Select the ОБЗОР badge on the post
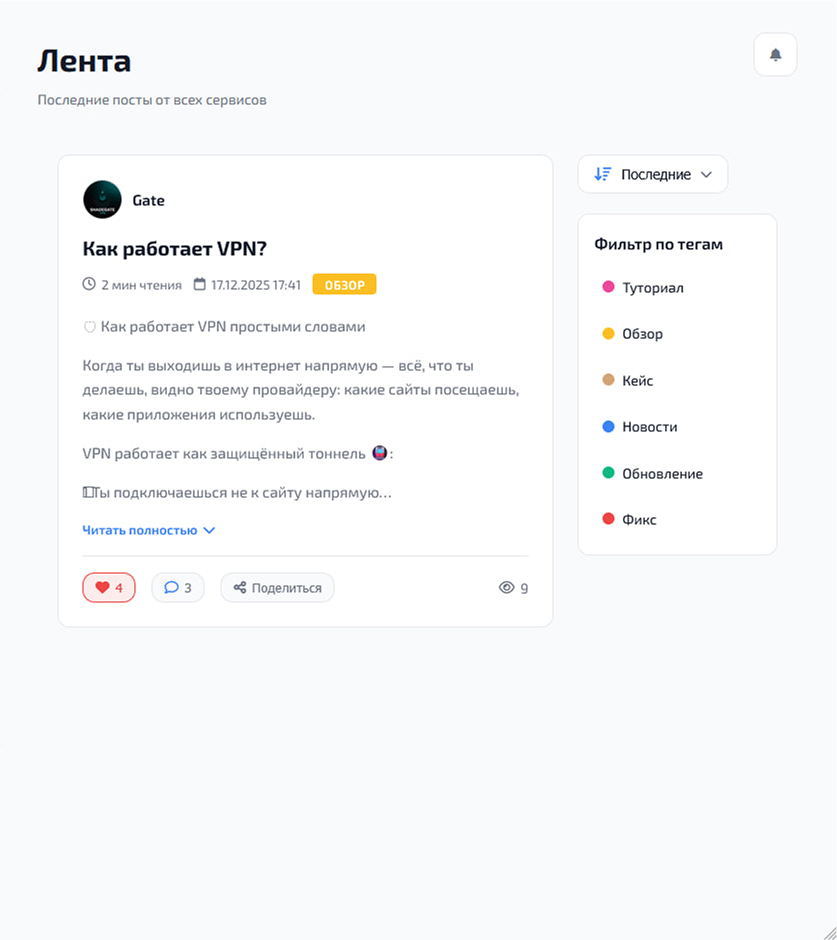 [x=344, y=283]
